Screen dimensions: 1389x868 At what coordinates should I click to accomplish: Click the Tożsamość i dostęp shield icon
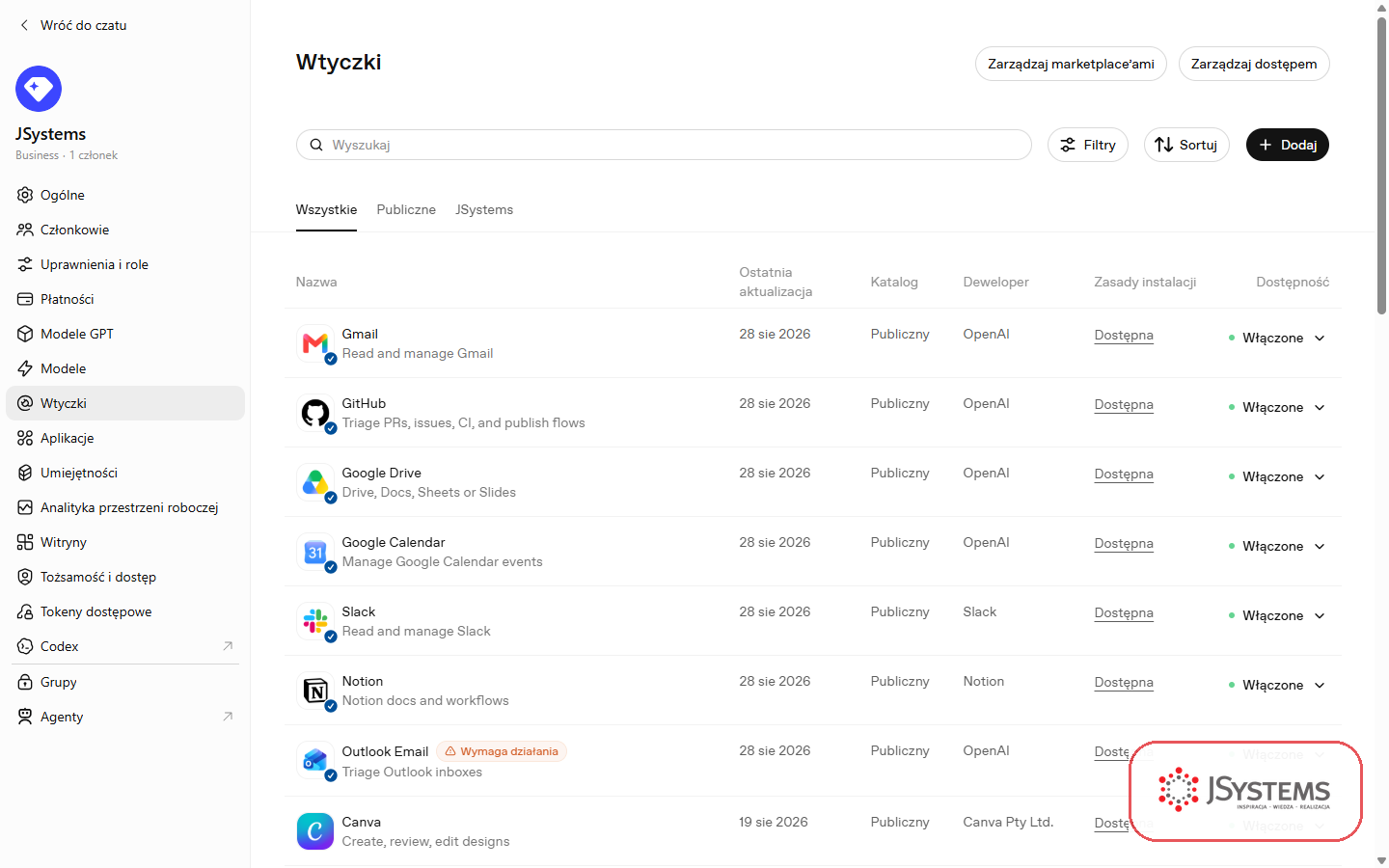[x=25, y=577]
